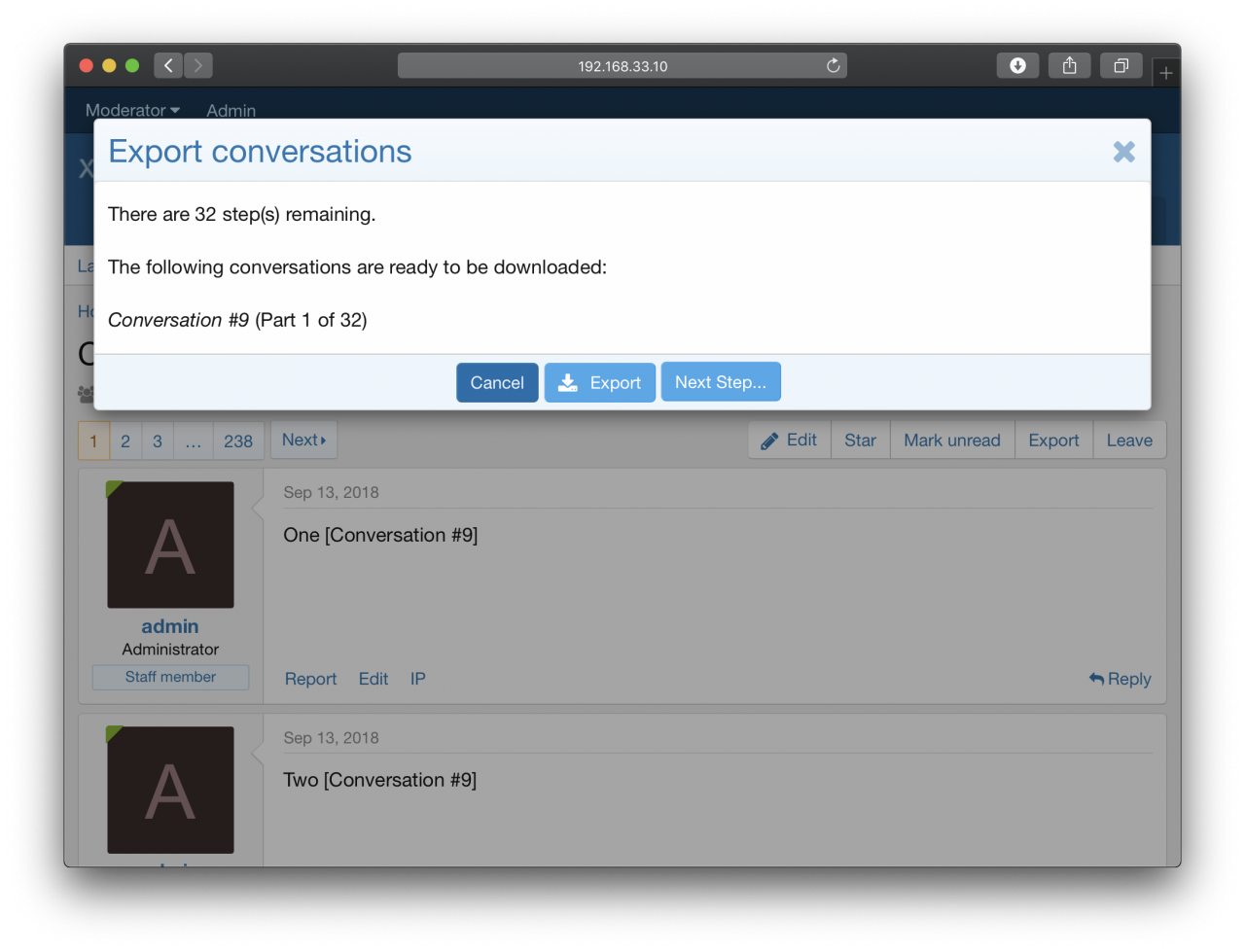Image resolution: width=1245 pixels, height=952 pixels.
Task: Proceed with the Next Step button
Action: click(721, 382)
